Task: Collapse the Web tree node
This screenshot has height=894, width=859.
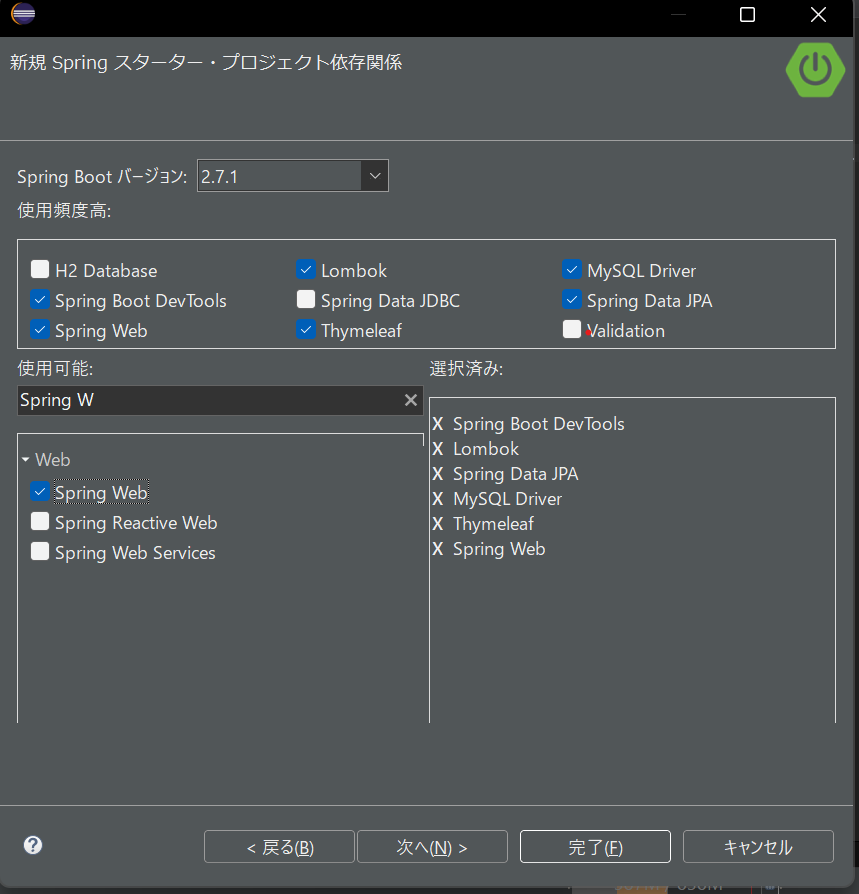Action: tap(26, 459)
